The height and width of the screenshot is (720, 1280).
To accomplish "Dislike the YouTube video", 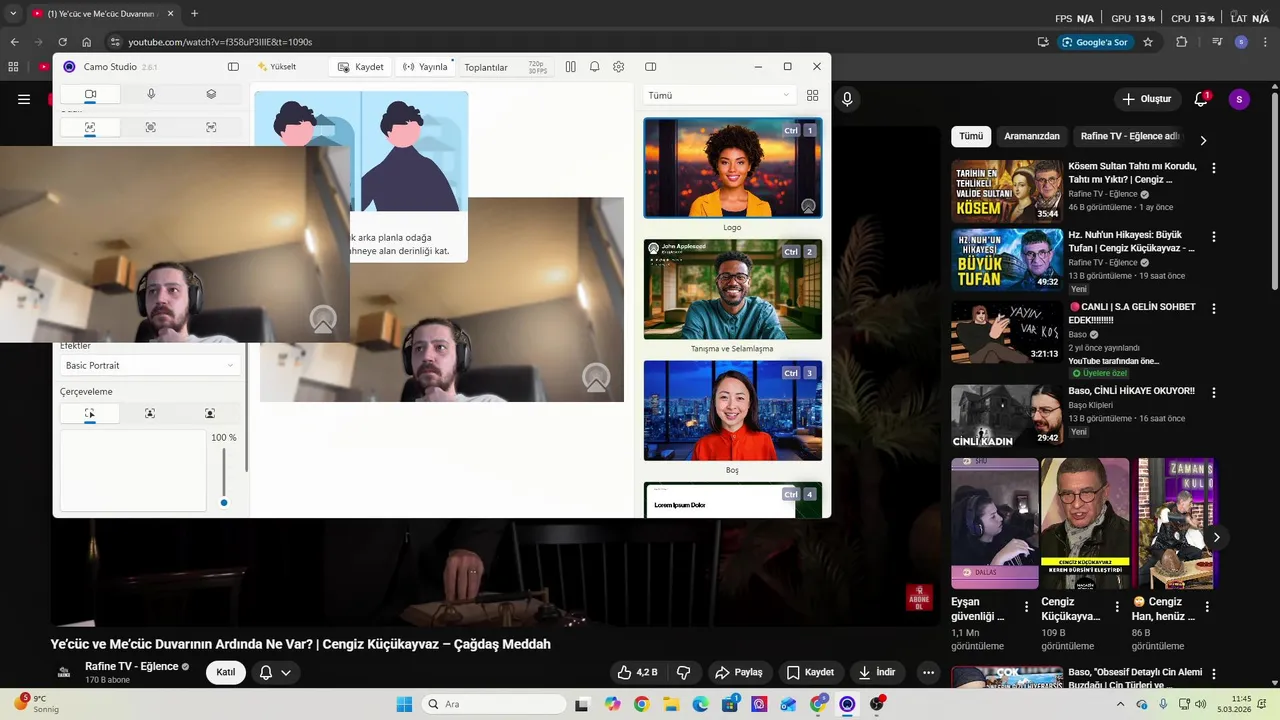I will [684, 672].
